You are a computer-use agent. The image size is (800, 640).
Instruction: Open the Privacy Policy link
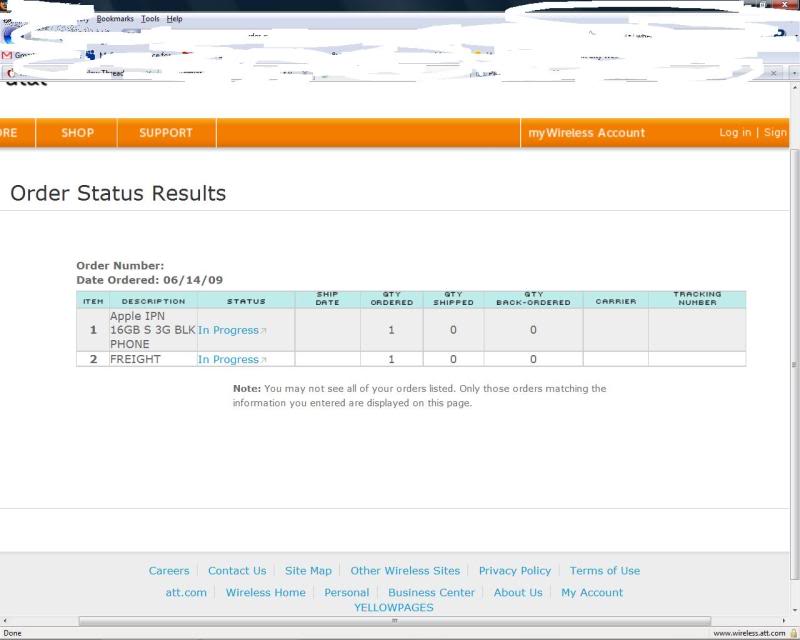pyautogui.click(x=515, y=571)
